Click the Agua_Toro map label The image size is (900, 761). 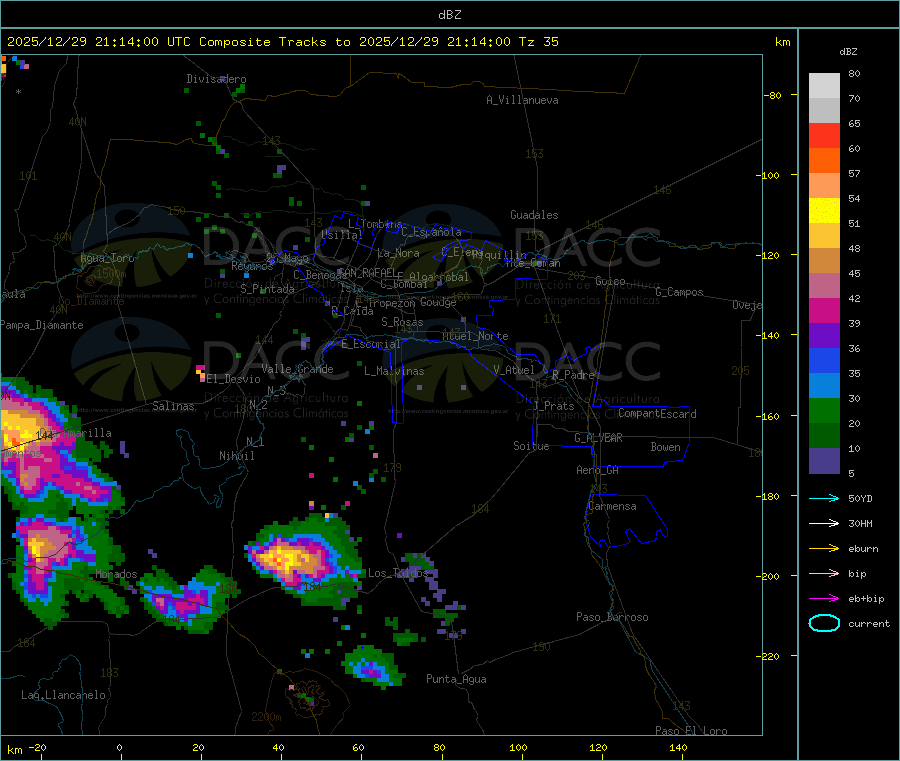tap(107, 258)
